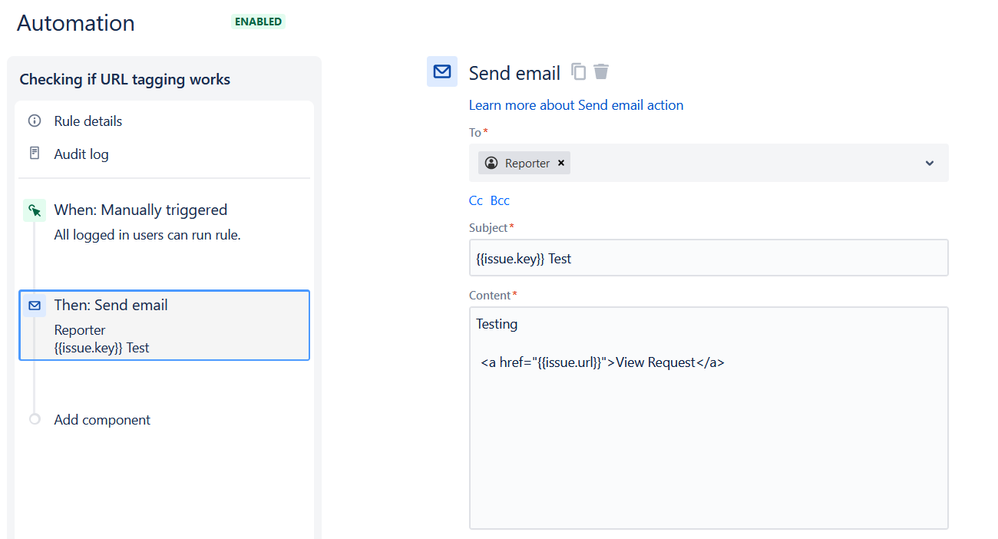Select the Then: Send email step
The image size is (998, 539).
pyautogui.click(x=165, y=325)
